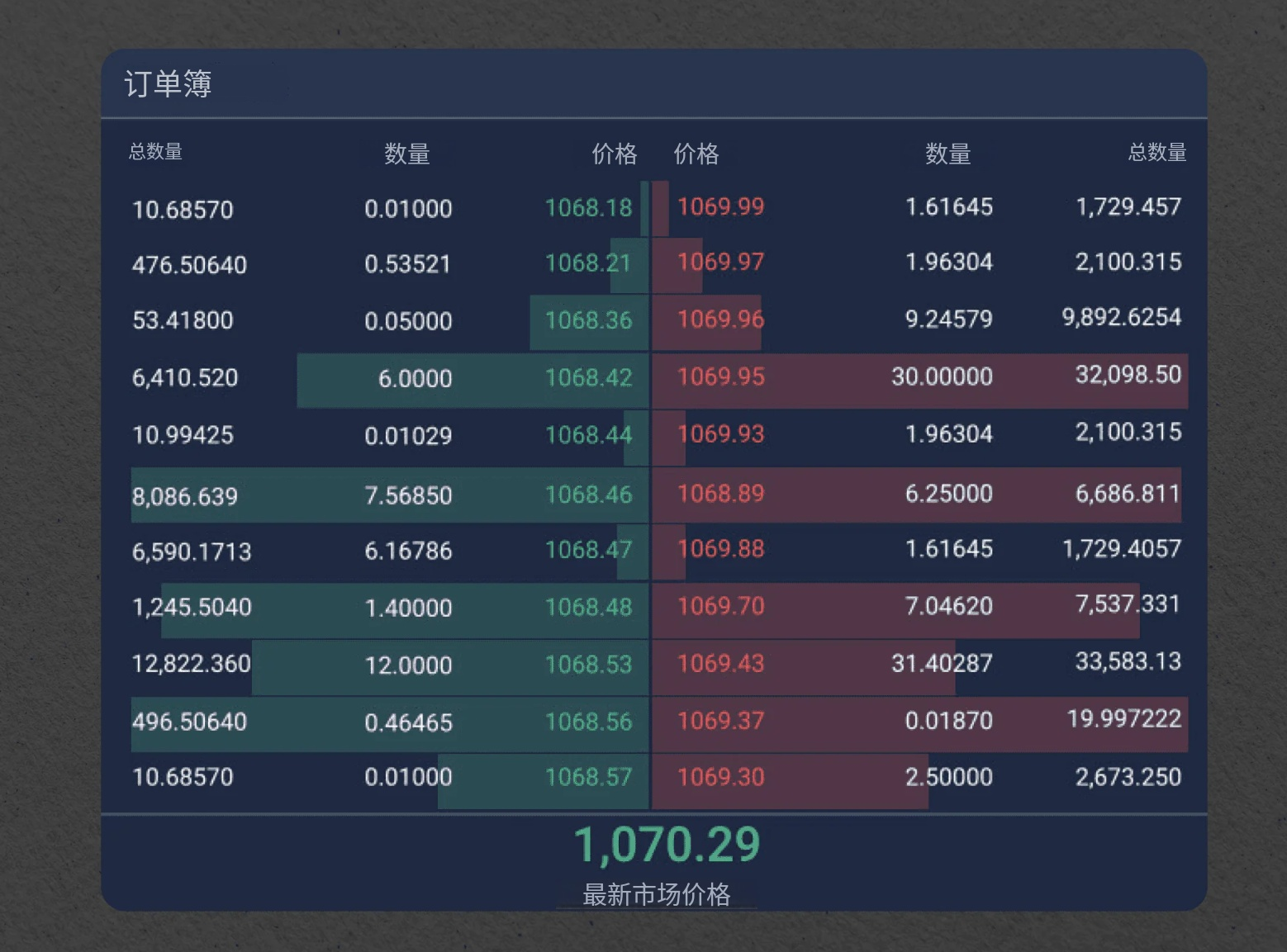
Task: Select the bid price 1068.18
Action: point(588,207)
